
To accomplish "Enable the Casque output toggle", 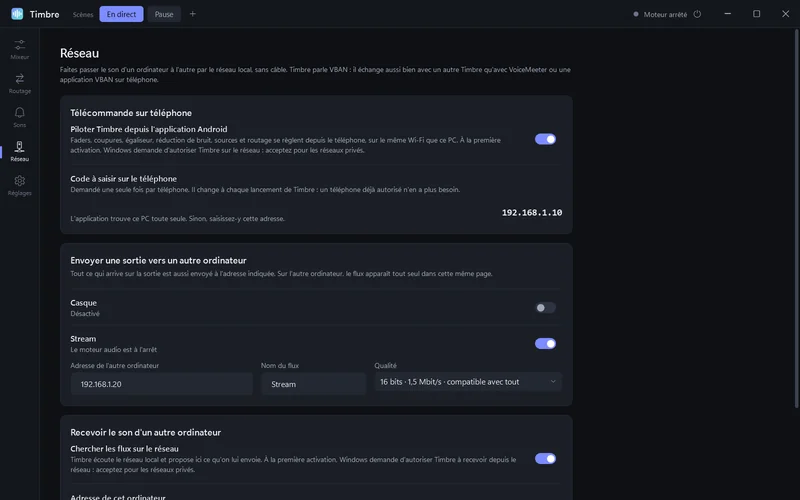I will coord(545,308).
